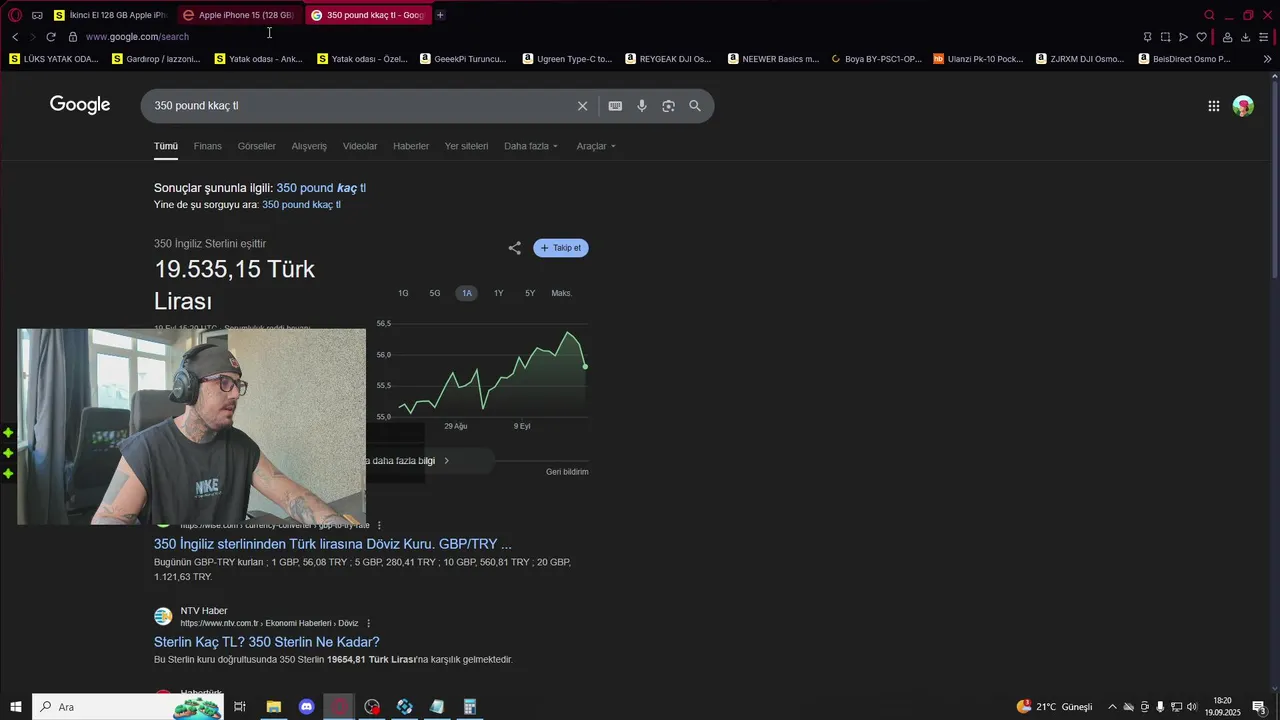Reload the current Google page
The width and height of the screenshot is (1280, 720).
coord(51,37)
